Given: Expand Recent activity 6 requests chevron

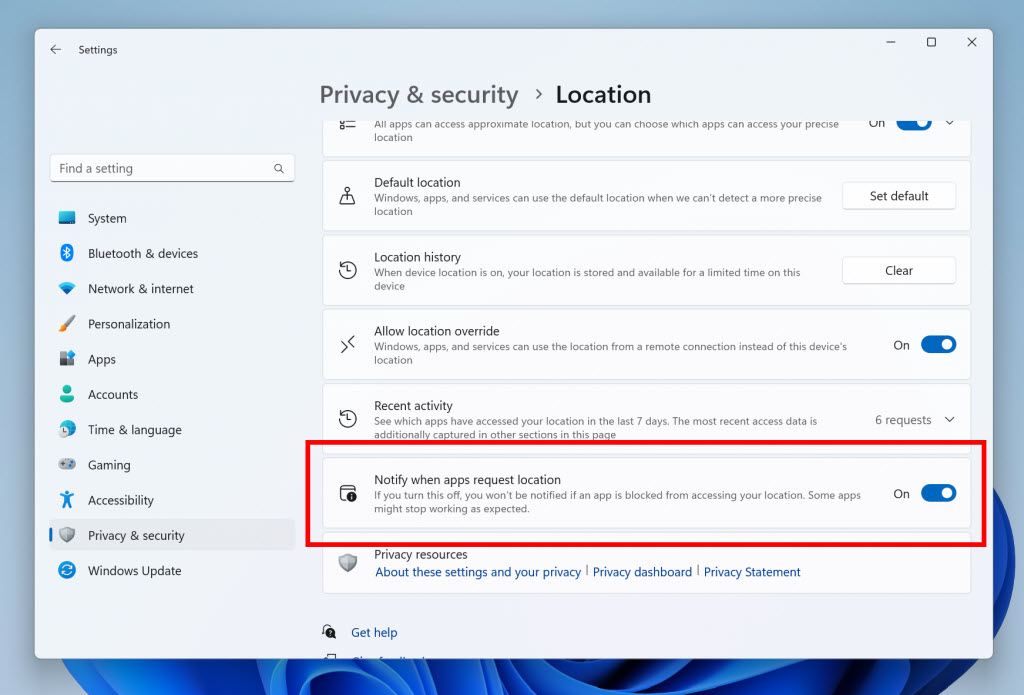Looking at the screenshot, I should 950,420.
